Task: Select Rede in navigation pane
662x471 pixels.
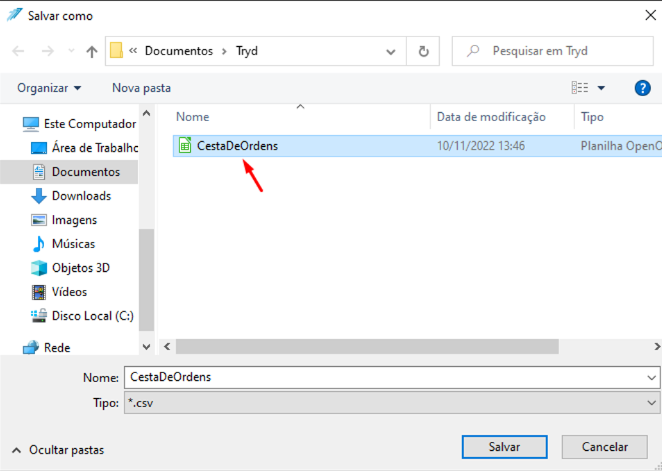Action: point(46,348)
